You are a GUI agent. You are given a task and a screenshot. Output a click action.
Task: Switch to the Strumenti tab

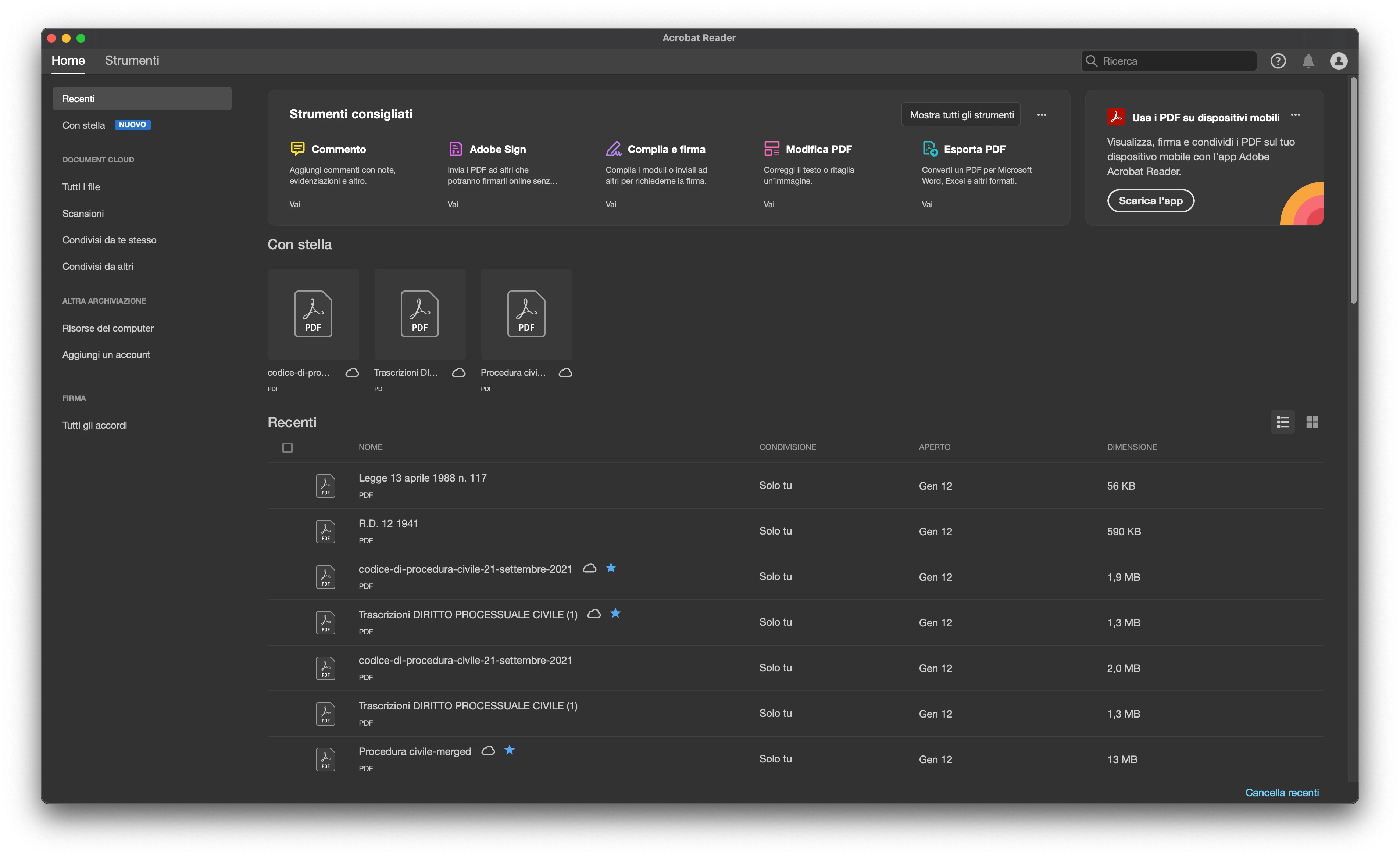click(132, 60)
